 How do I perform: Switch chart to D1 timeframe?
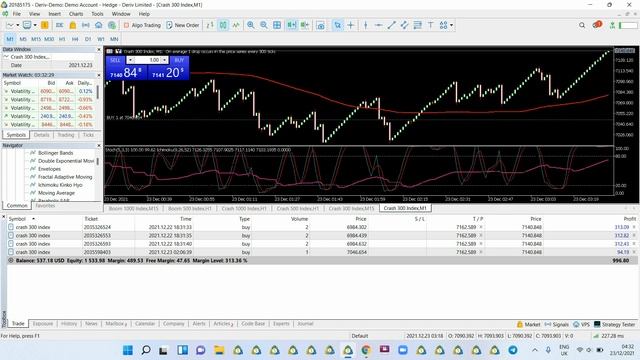tap(88, 39)
